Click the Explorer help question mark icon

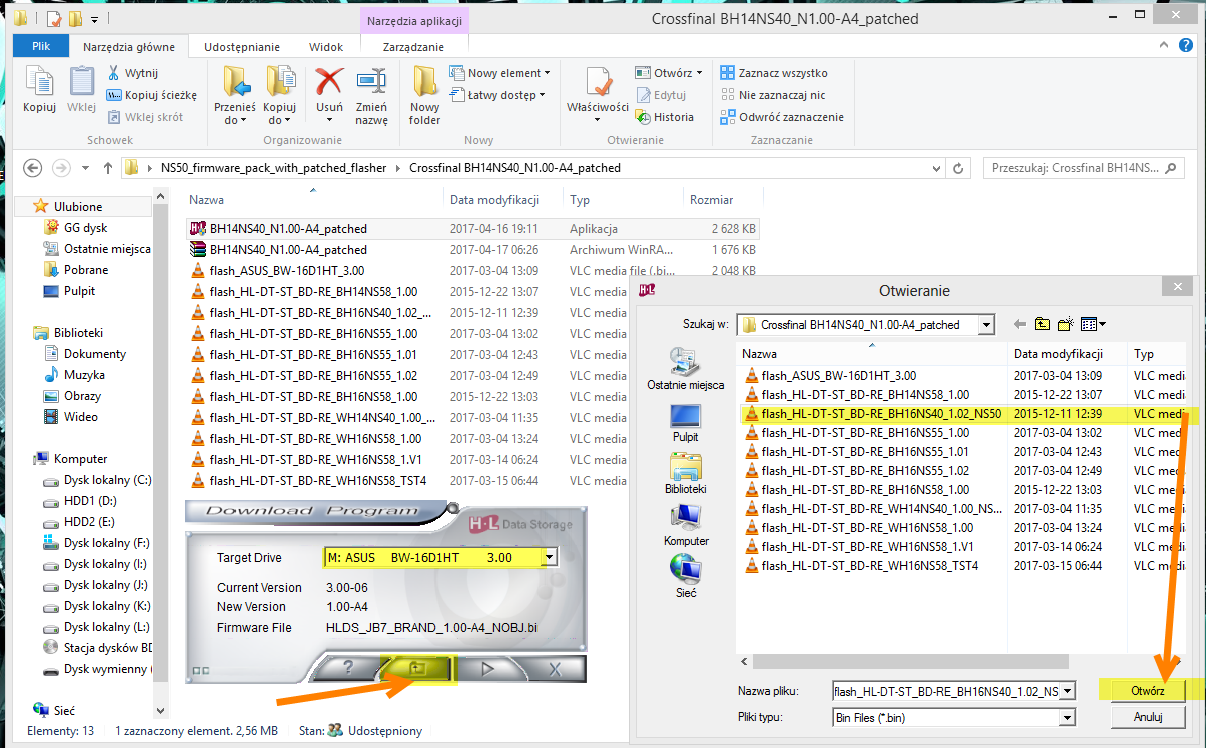click(1186, 46)
